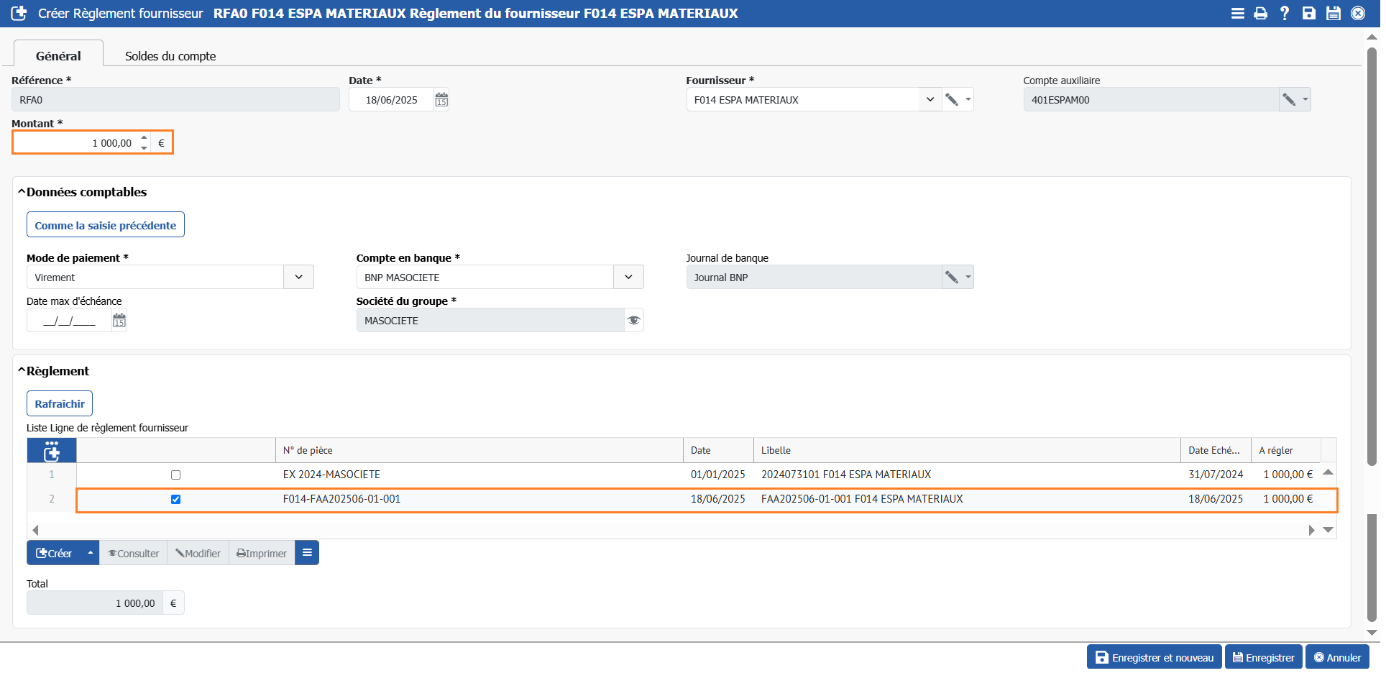Click the printer icon in title bar
The width and height of the screenshot is (1386, 673).
pos(1260,14)
